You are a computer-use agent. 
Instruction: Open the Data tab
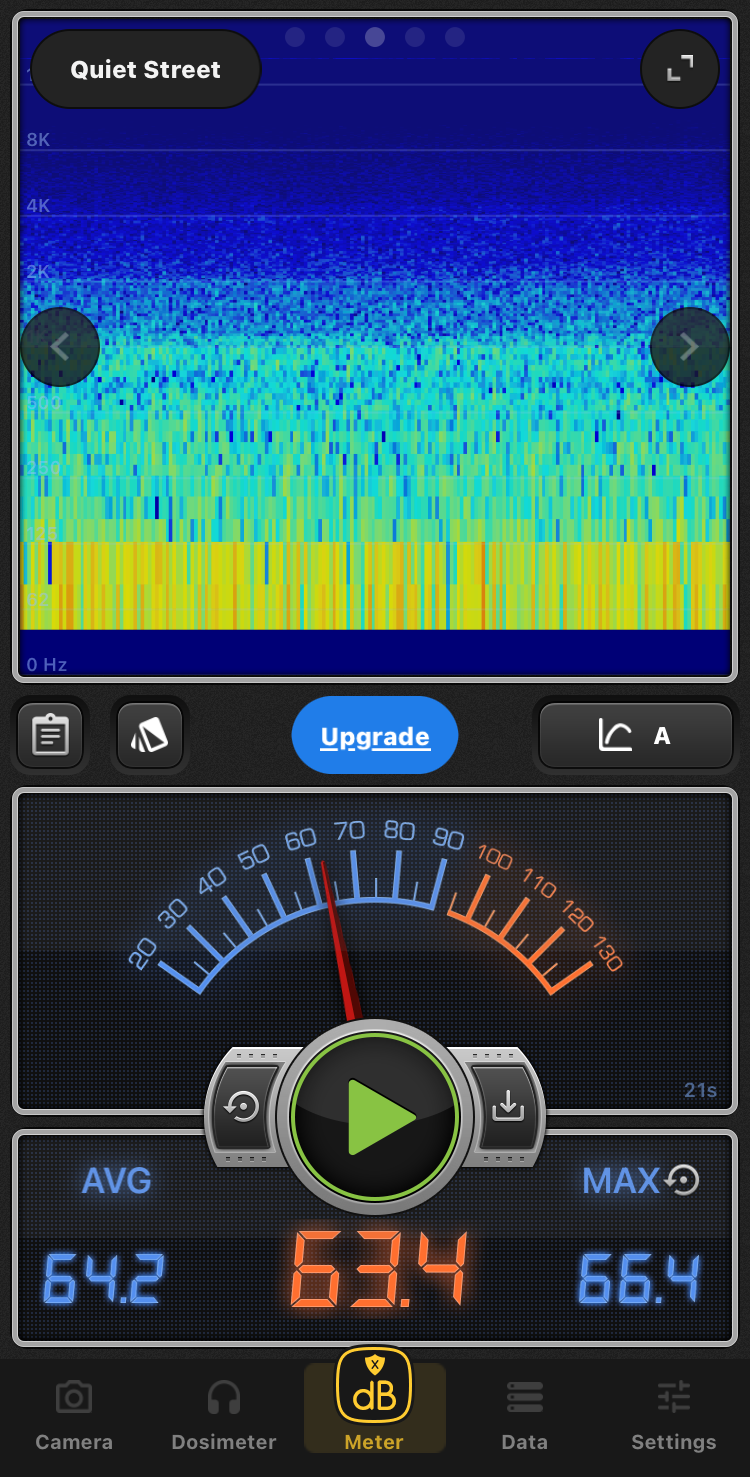coord(524,1415)
